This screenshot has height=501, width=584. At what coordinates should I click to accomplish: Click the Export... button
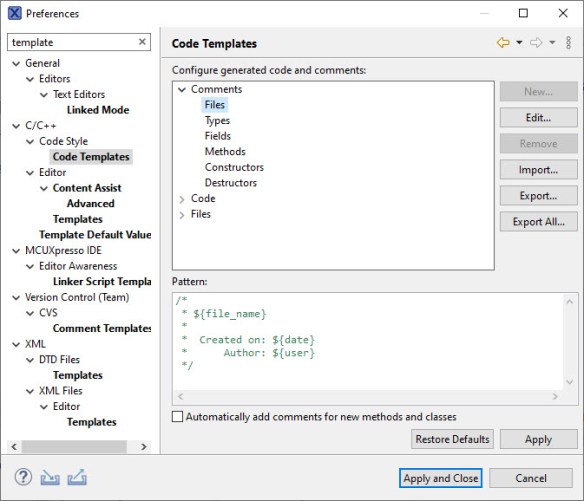coord(539,196)
